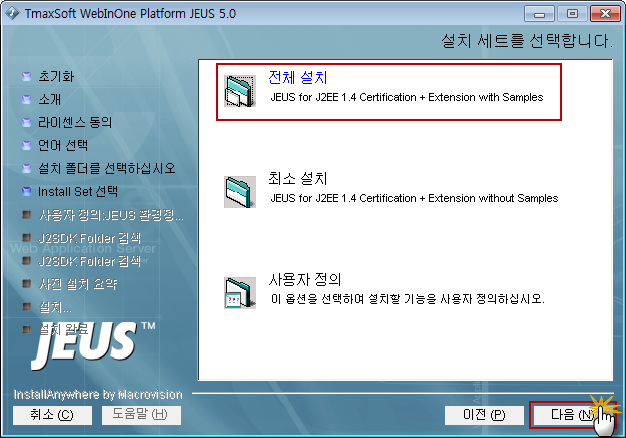Viewport: 626px width, 438px height.
Task: Go back with 이전 (P) button
Action: coord(484,415)
